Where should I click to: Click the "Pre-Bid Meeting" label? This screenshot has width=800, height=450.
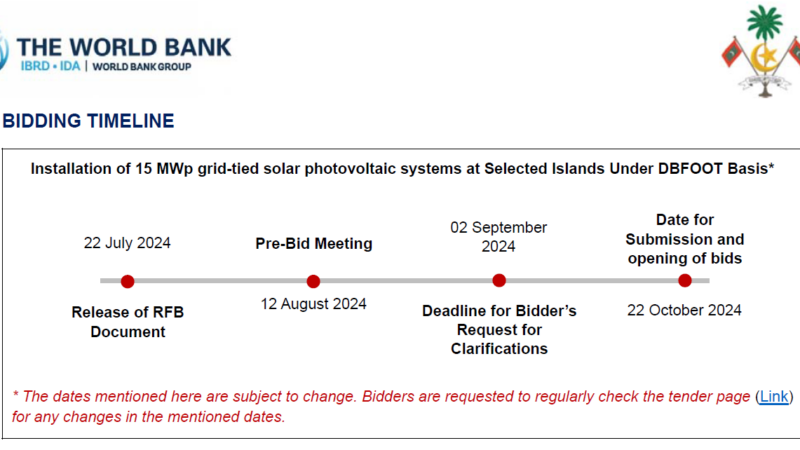pyautogui.click(x=313, y=243)
